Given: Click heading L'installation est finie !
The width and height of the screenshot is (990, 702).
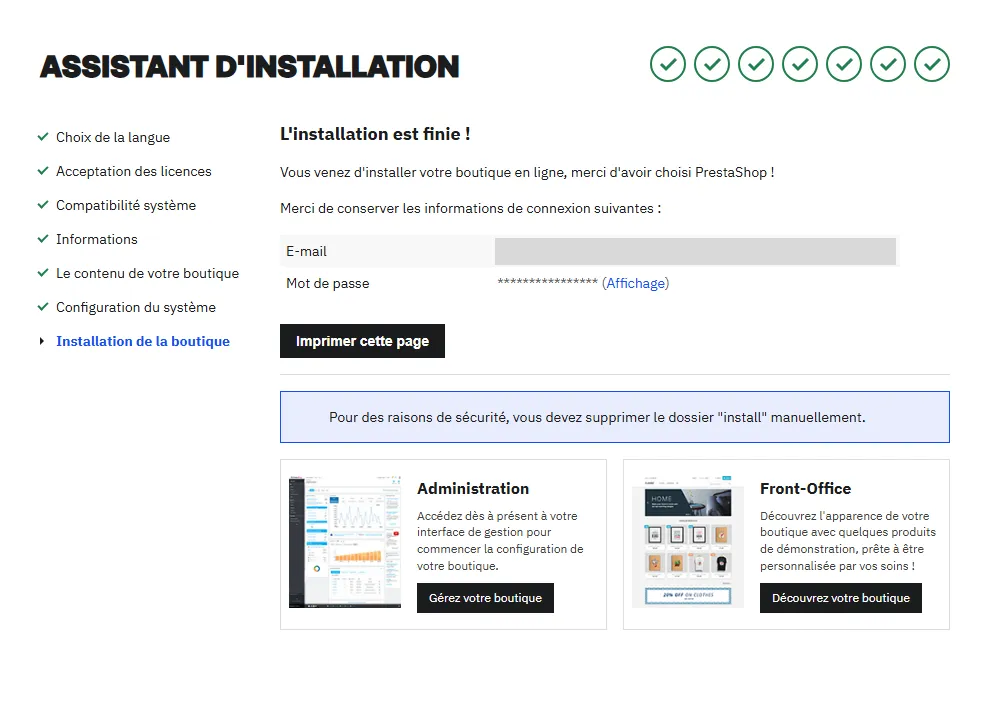Looking at the screenshot, I should tap(375, 134).
